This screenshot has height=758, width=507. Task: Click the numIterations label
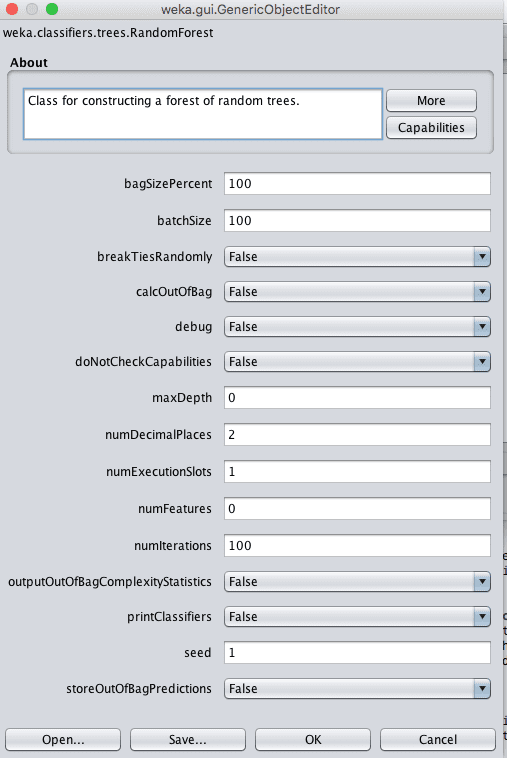[x=173, y=546]
